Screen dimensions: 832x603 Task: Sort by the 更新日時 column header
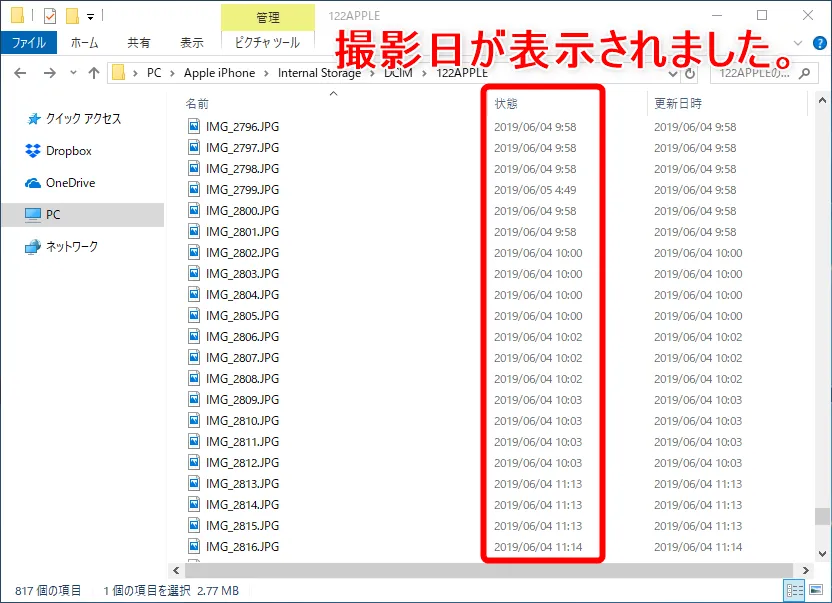[678, 104]
